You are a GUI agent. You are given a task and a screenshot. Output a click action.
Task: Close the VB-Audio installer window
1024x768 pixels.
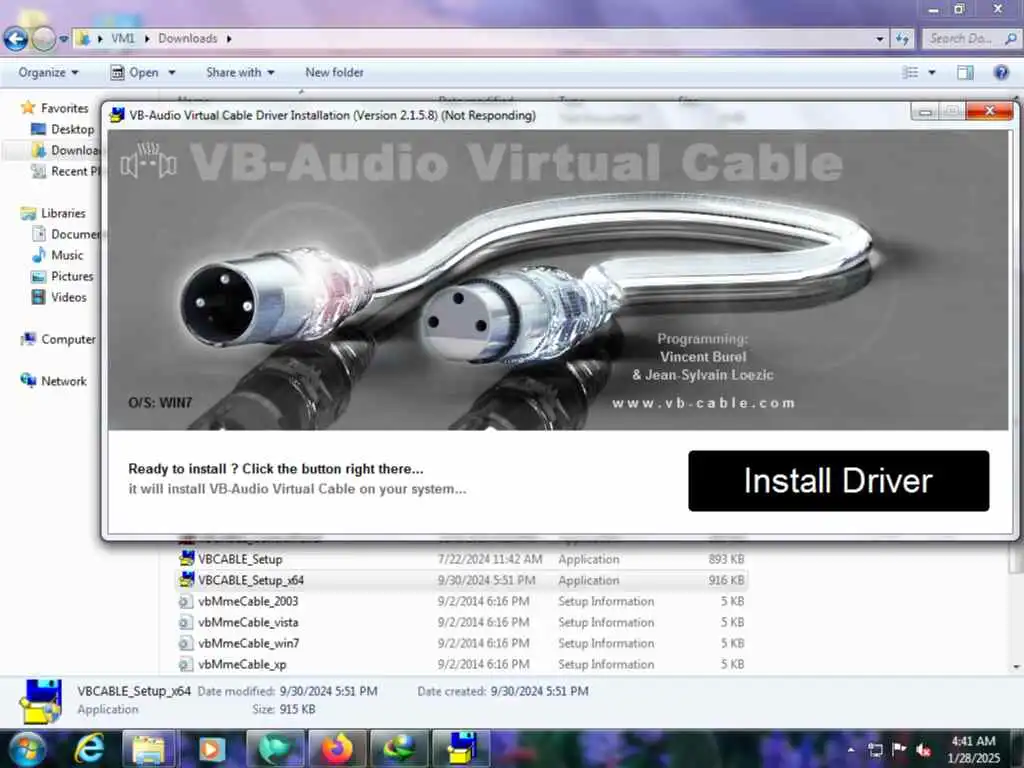click(989, 111)
